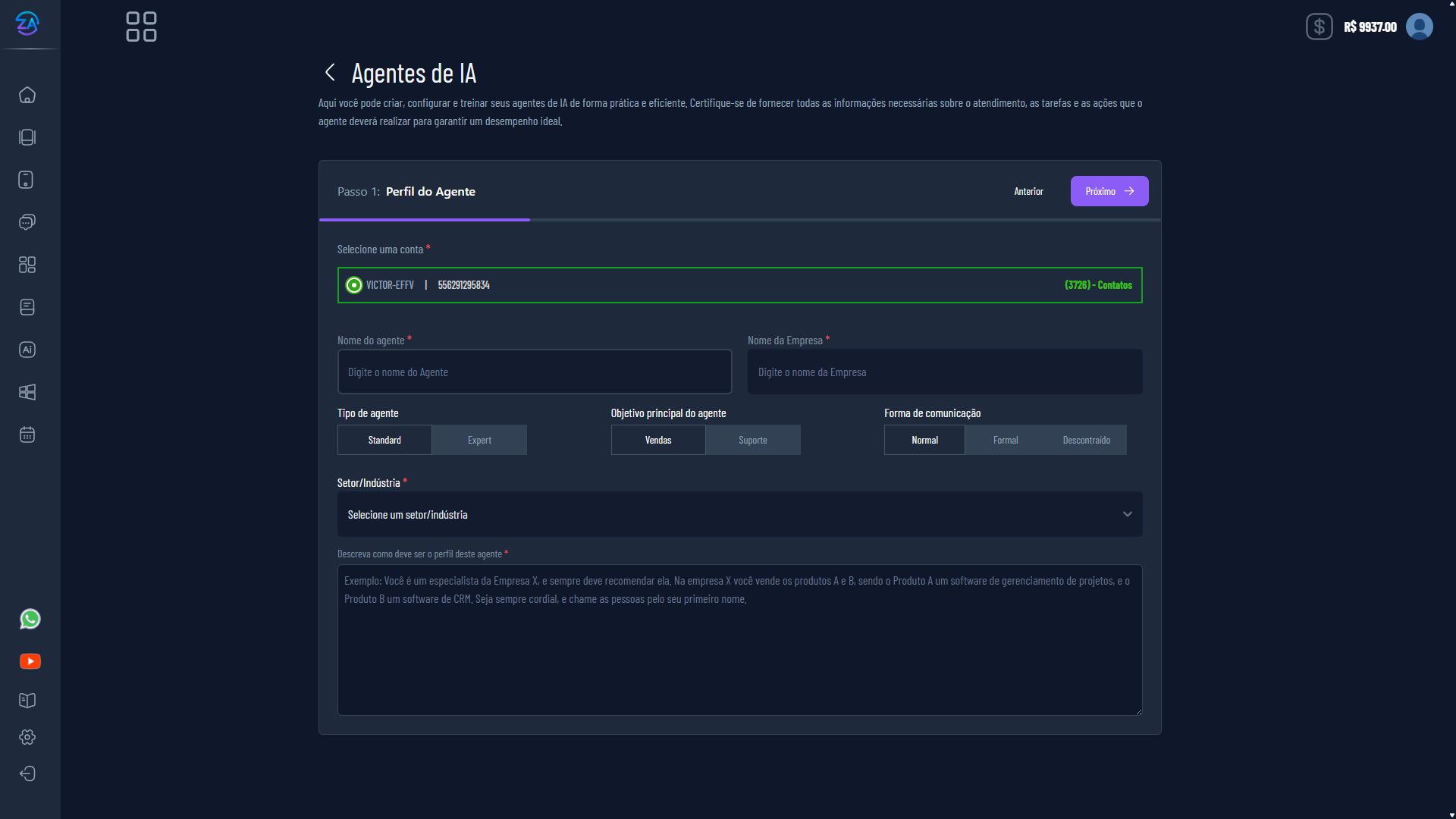Click the grid apps icon at top
1456x819 pixels.
point(141,27)
